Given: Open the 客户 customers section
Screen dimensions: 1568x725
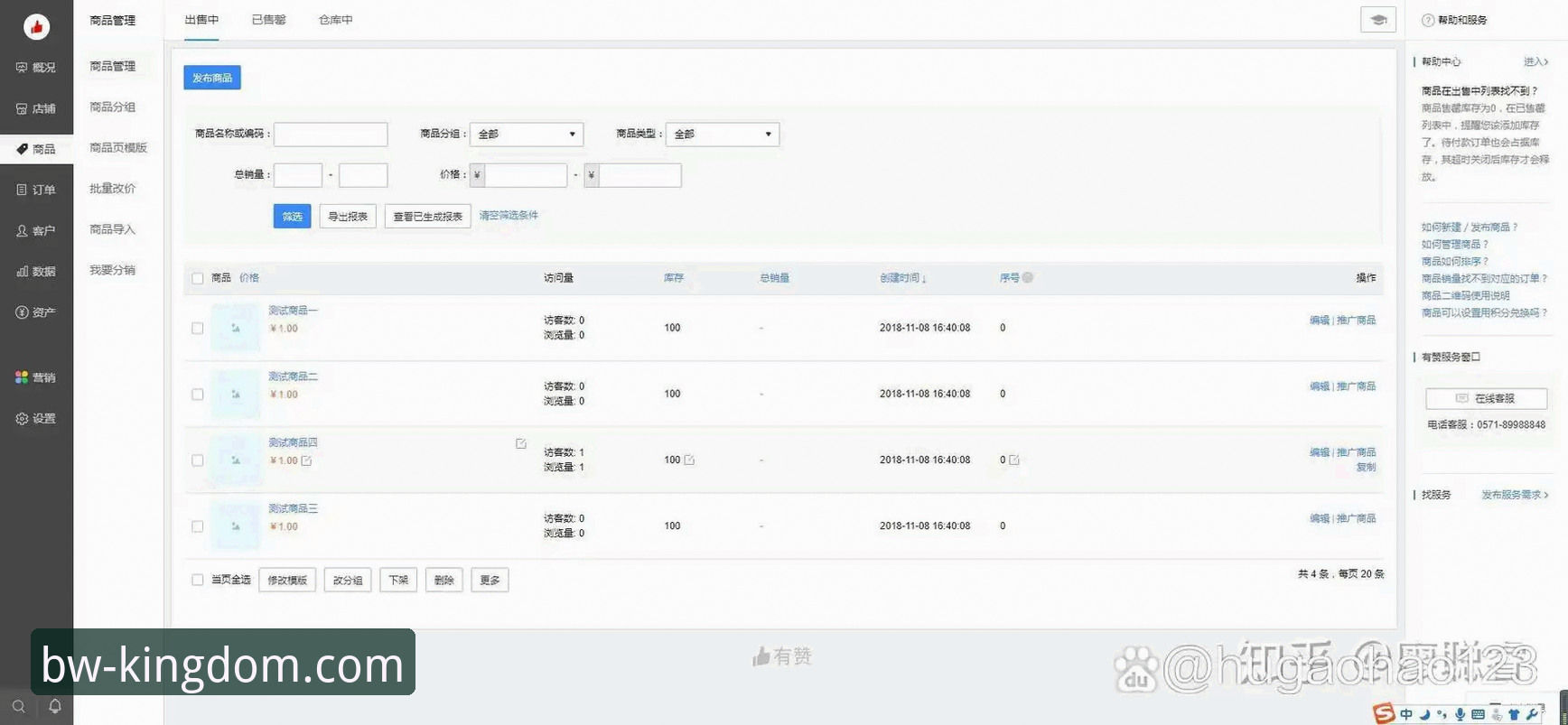Looking at the screenshot, I should pyautogui.click(x=36, y=231).
